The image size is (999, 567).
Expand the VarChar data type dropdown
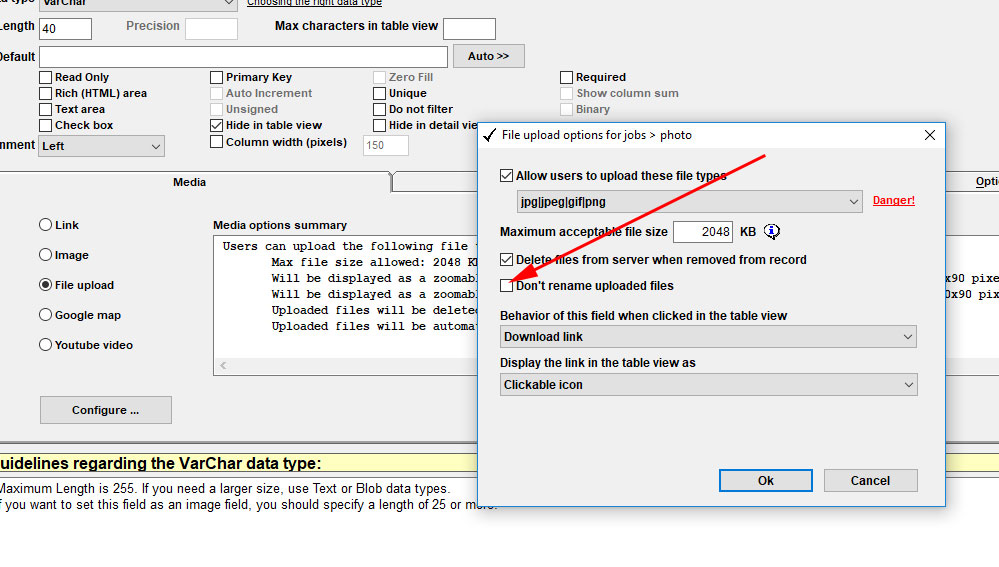pyautogui.click(x=138, y=4)
